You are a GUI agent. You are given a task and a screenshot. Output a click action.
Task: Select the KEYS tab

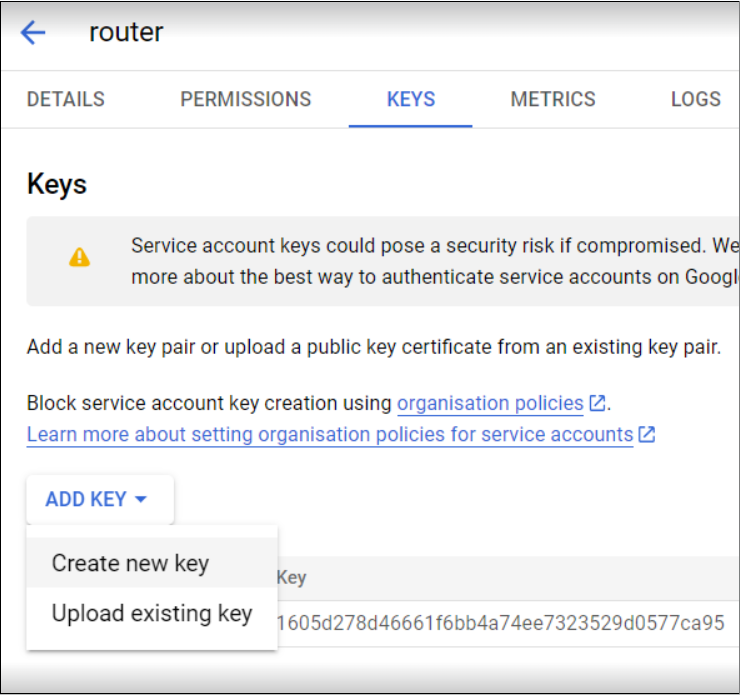point(411,100)
